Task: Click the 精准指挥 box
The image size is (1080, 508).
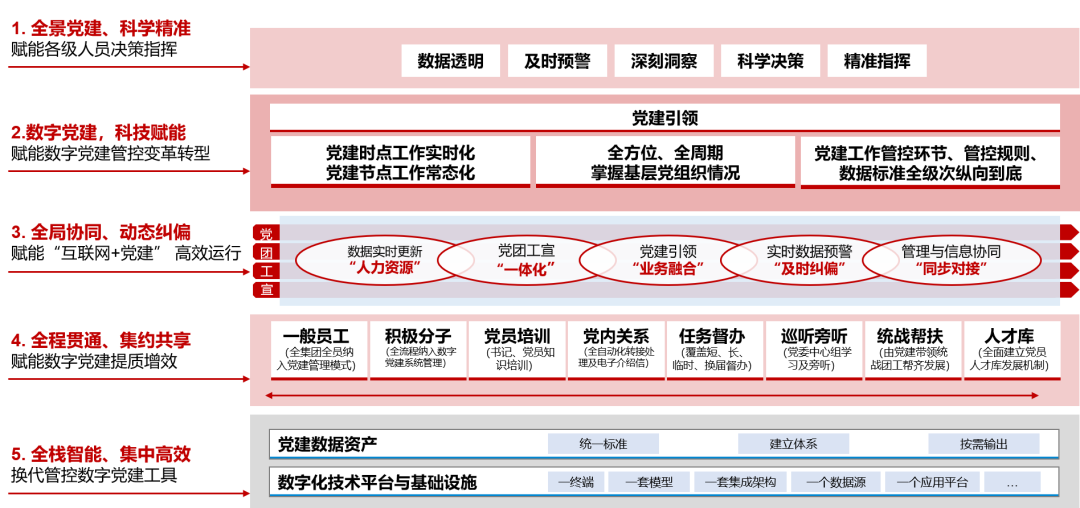Action: click(x=877, y=61)
